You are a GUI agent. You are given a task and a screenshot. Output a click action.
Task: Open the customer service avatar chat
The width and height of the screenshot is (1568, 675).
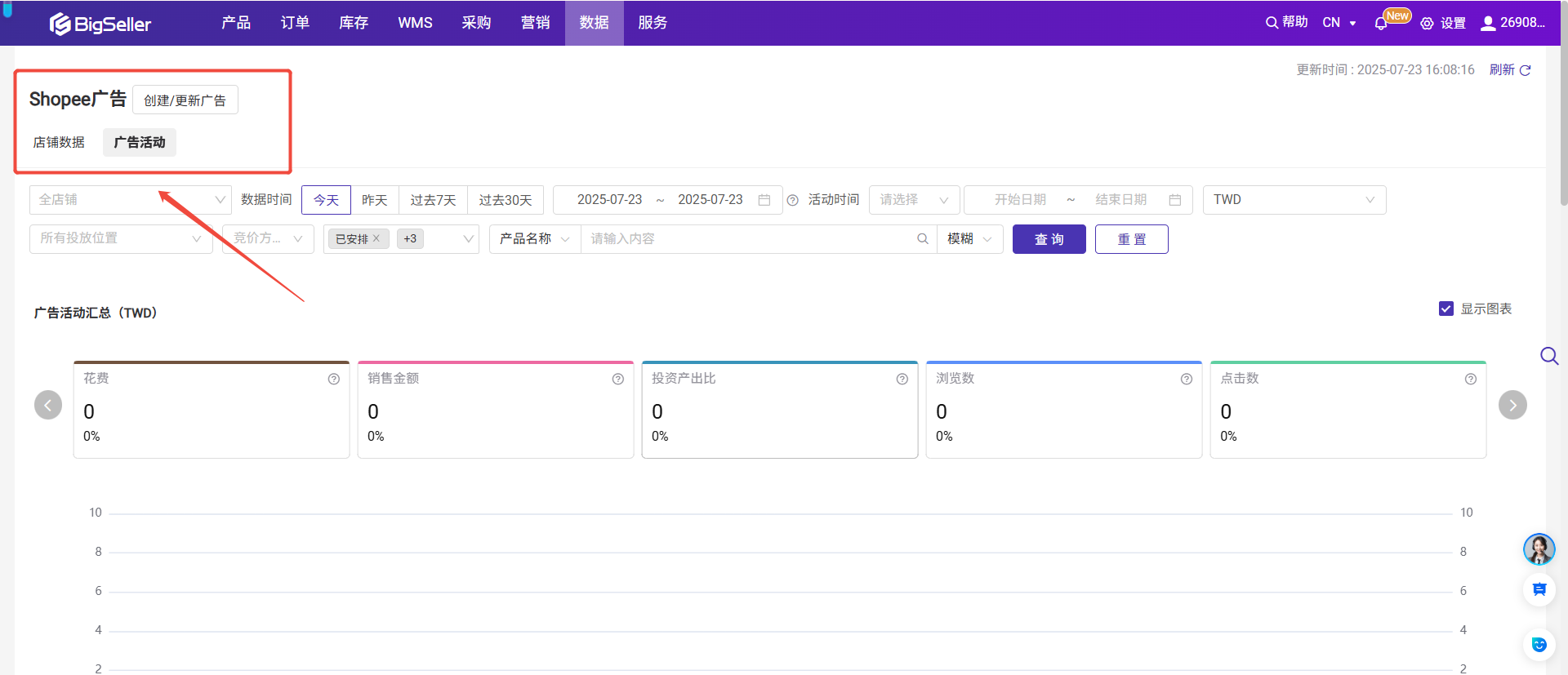[x=1539, y=549]
